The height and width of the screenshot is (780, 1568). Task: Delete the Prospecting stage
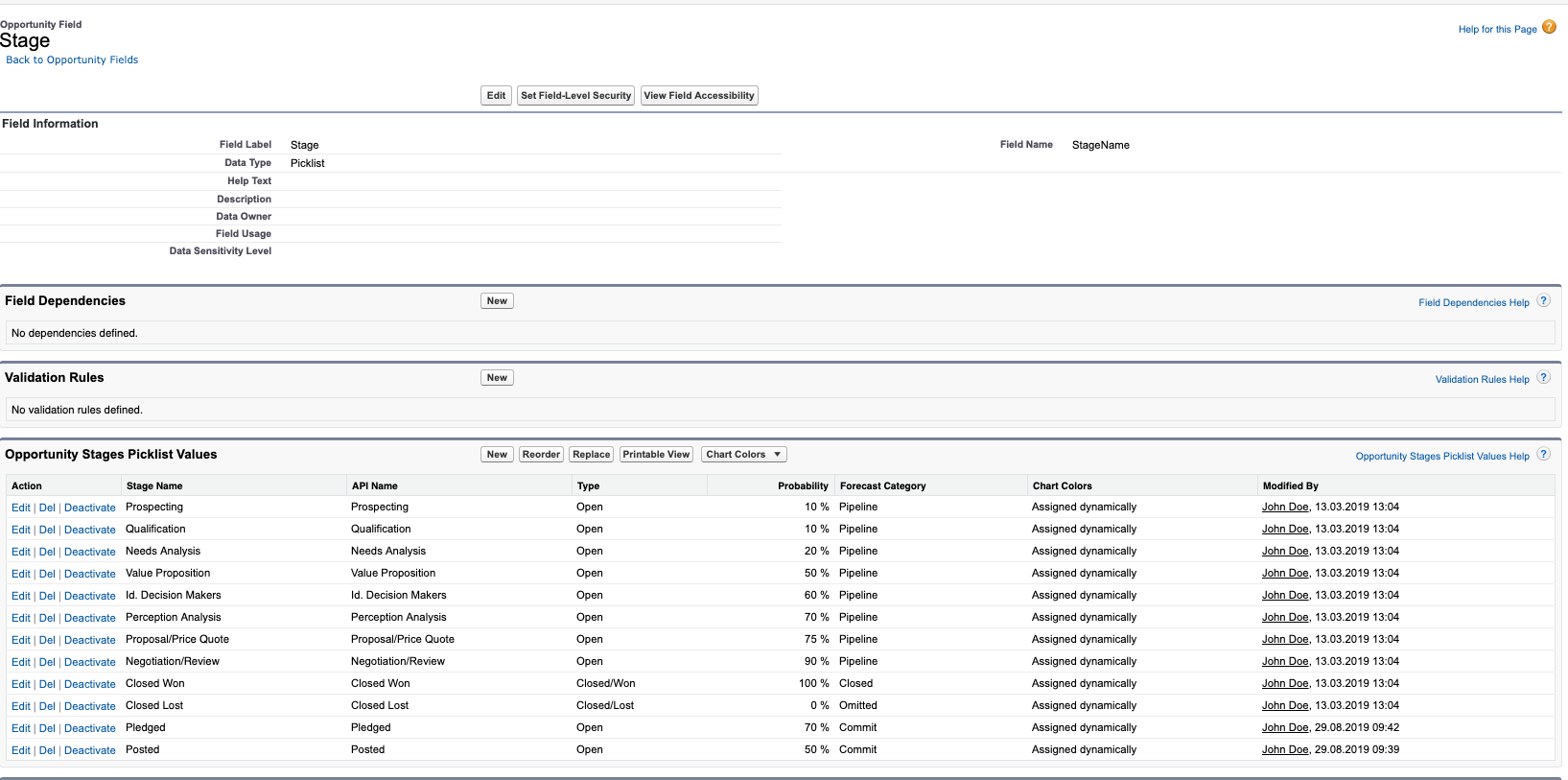[47, 508]
